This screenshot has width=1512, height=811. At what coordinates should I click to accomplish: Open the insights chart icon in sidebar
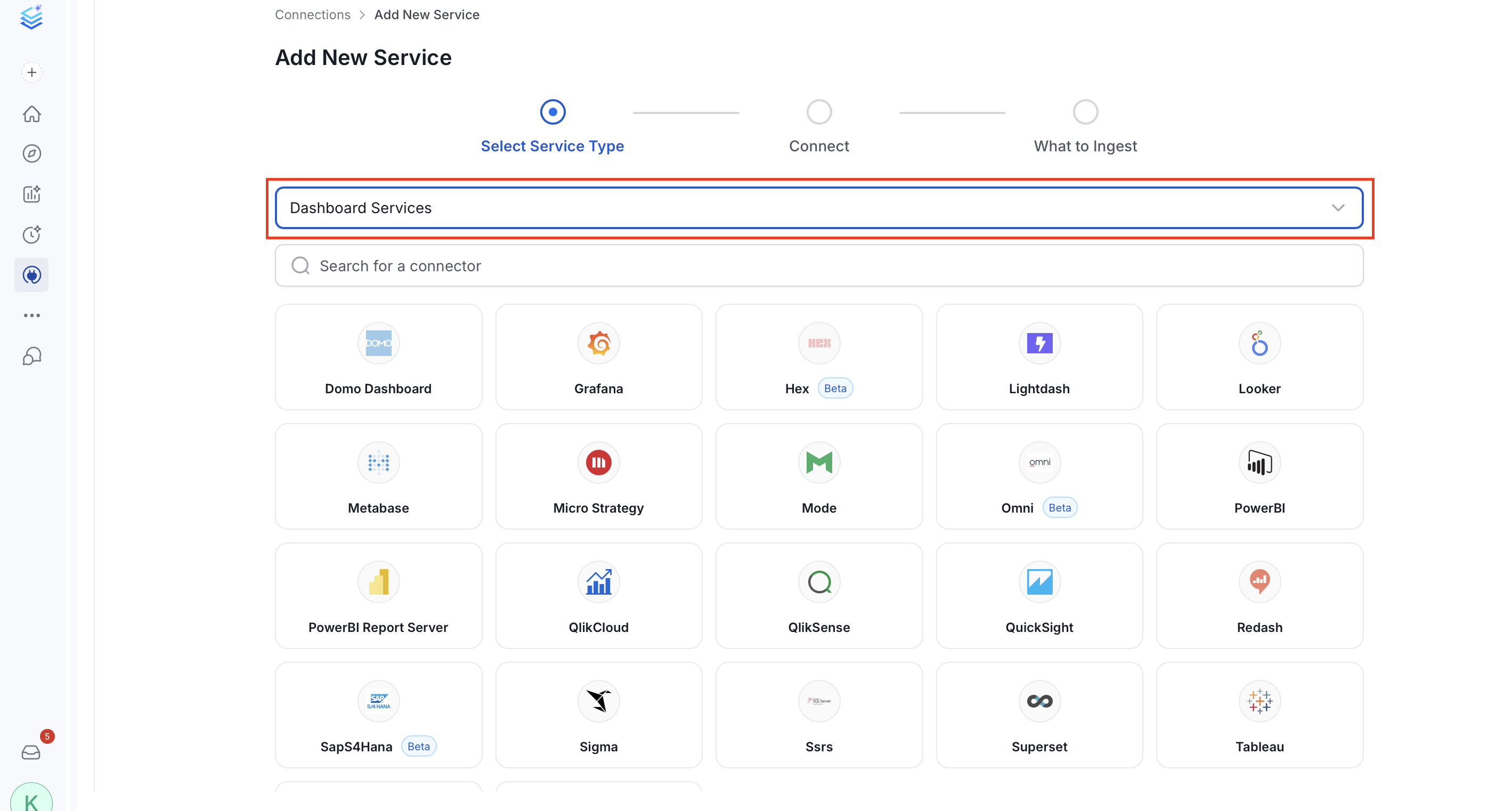tap(31, 194)
